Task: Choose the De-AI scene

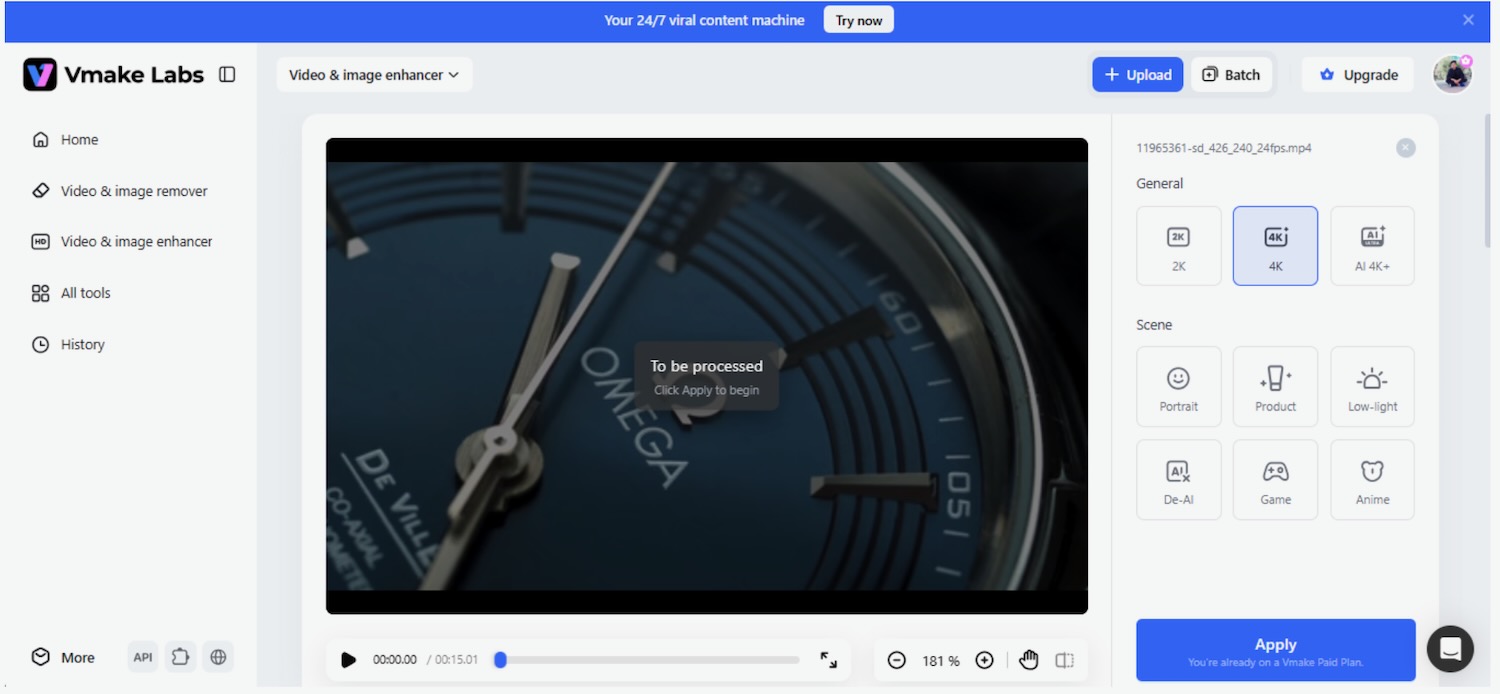Action: (1179, 479)
